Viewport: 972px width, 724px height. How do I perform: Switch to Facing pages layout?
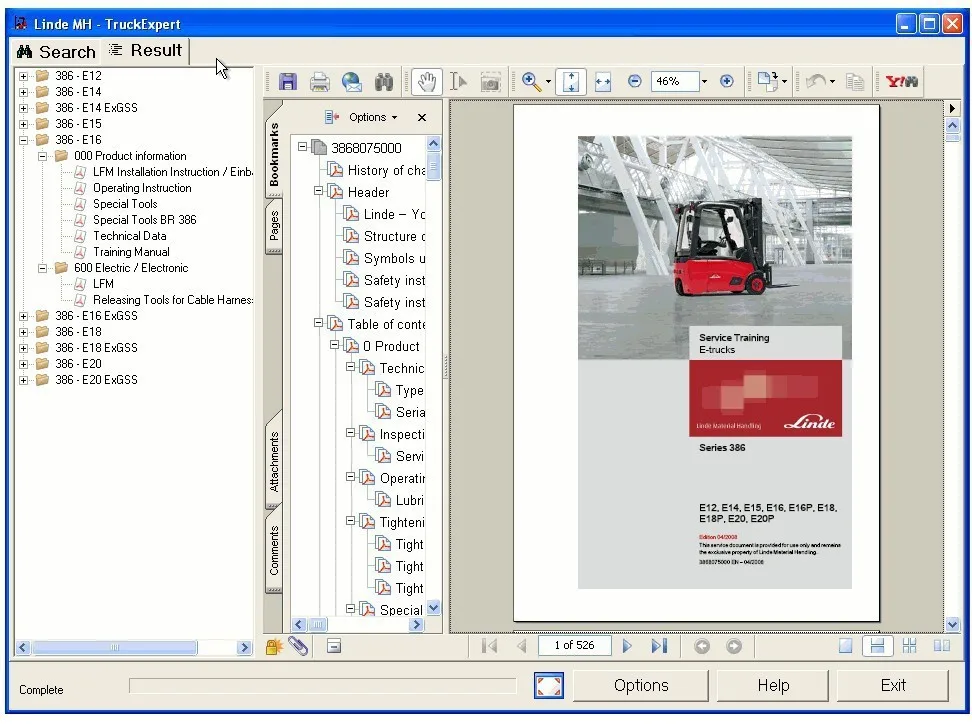click(942, 646)
